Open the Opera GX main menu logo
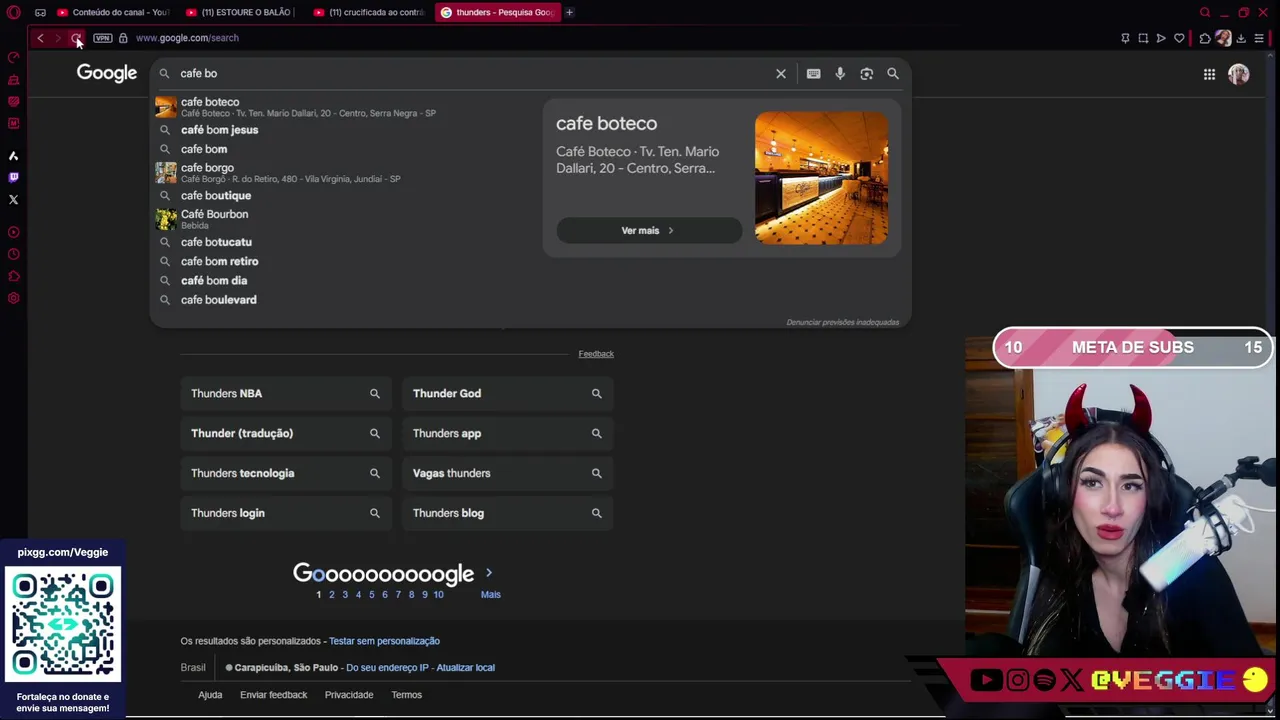This screenshot has height=720, width=1280. [14, 12]
